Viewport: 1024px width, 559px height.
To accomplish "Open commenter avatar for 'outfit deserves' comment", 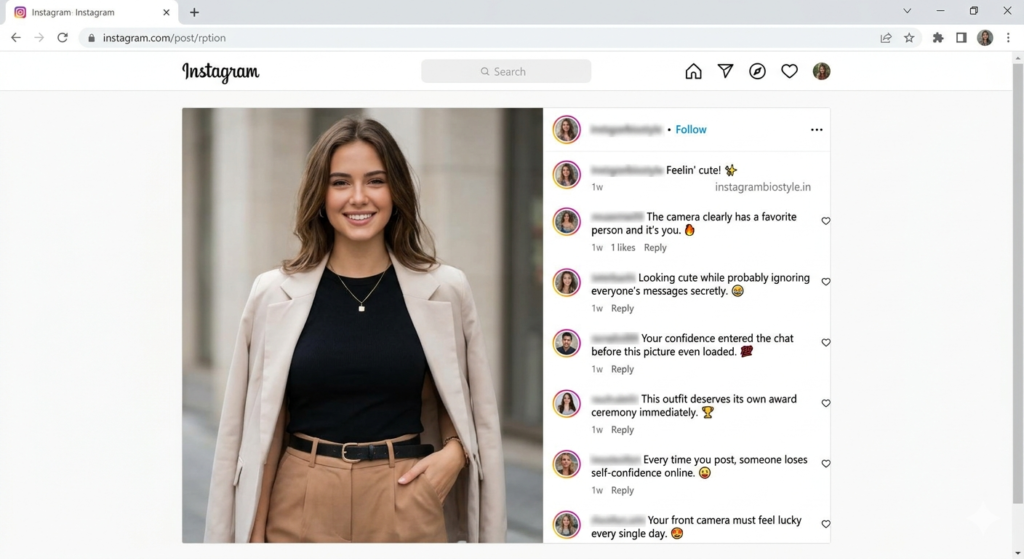I will coord(567,404).
